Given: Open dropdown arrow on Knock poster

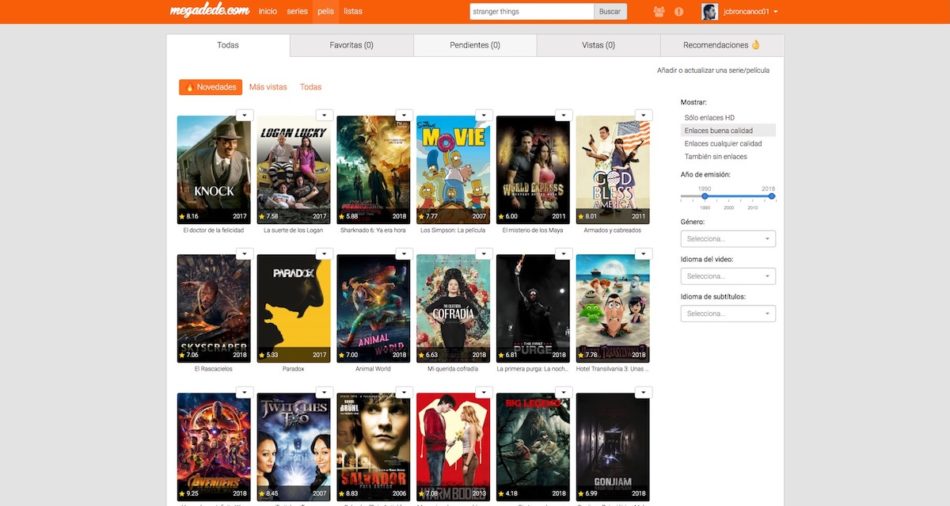Looking at the screenshot, I should [x=244, y=115].
